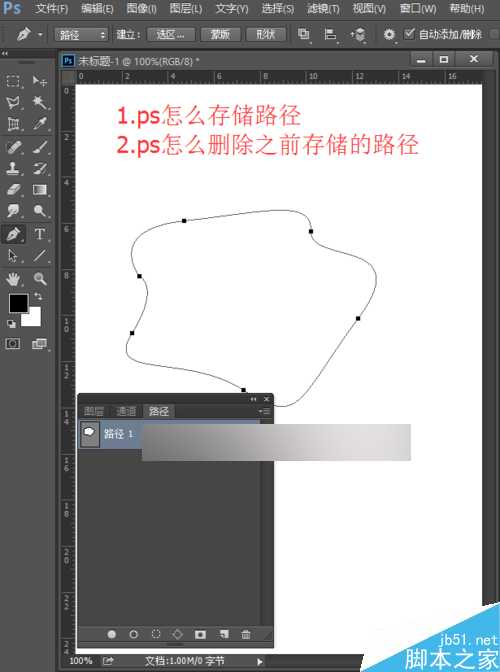Select the Pen tool in toolbox
The image size is (500, 672).
[13, 234]
